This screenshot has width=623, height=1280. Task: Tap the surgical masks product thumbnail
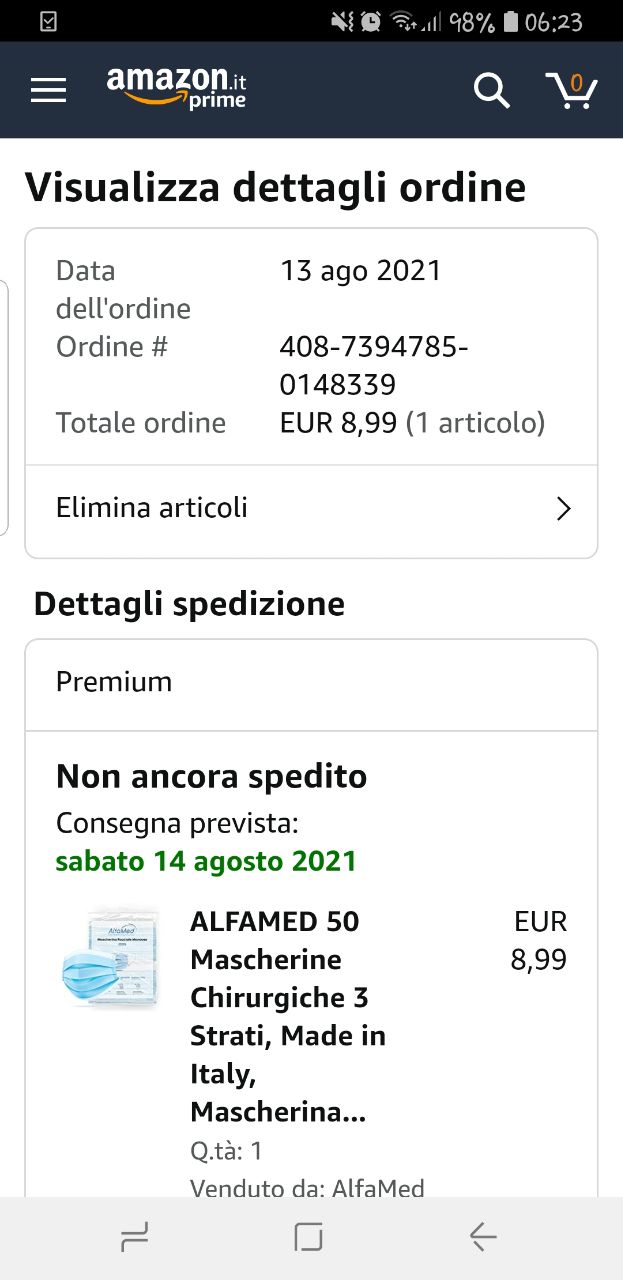click(110, 958)
